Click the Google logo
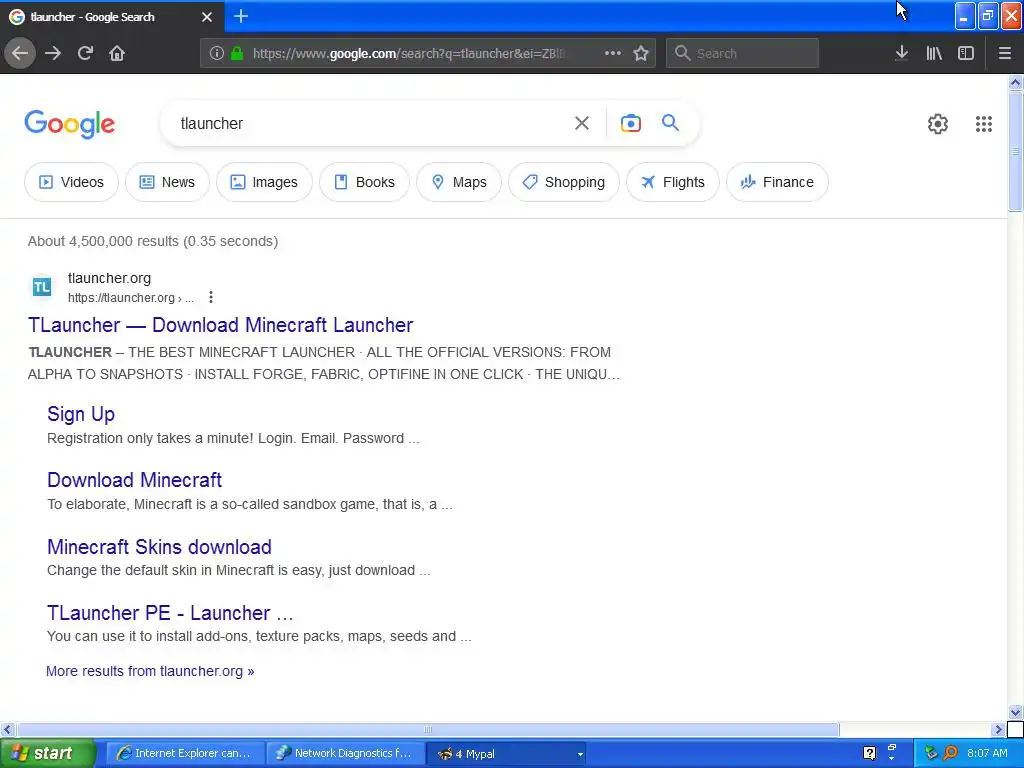 pos(69,123)
